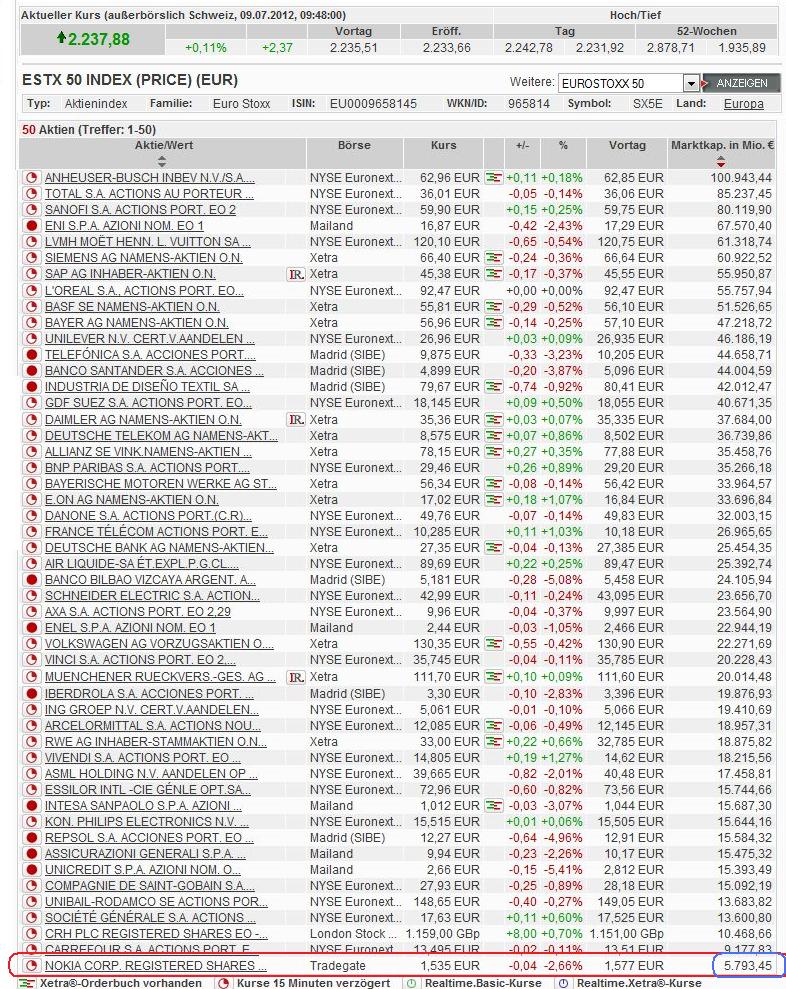
Task: Open the orderbook icon in the E.ON AG row
Action: [x=493, y=500]
